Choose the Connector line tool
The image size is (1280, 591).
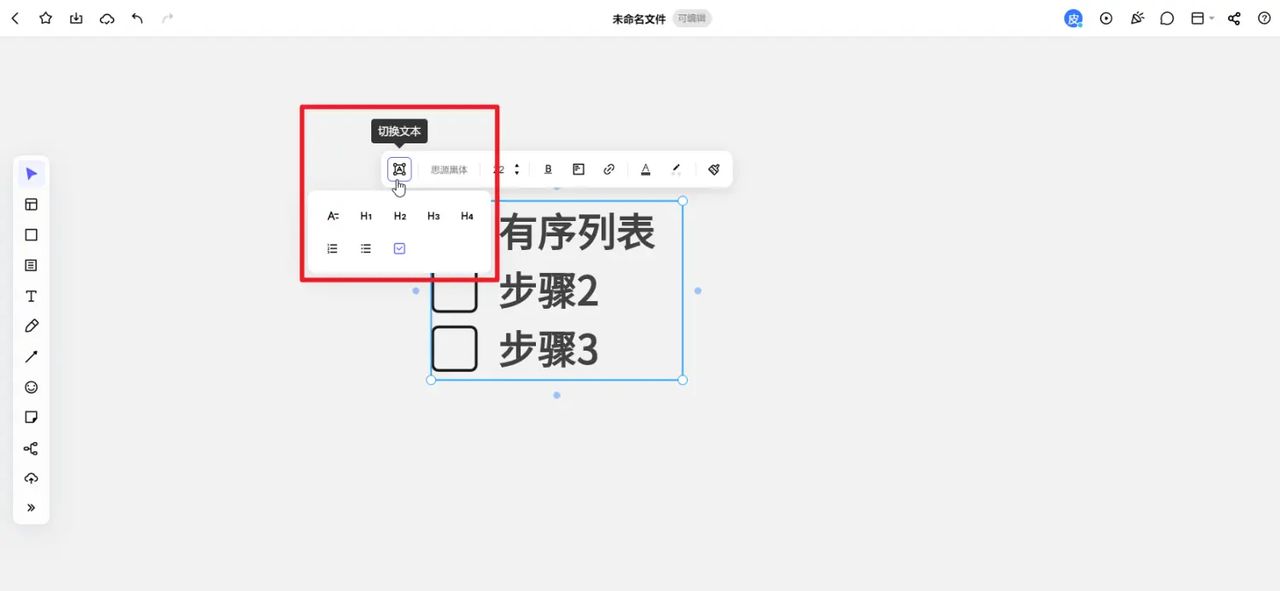pos(31,356)
